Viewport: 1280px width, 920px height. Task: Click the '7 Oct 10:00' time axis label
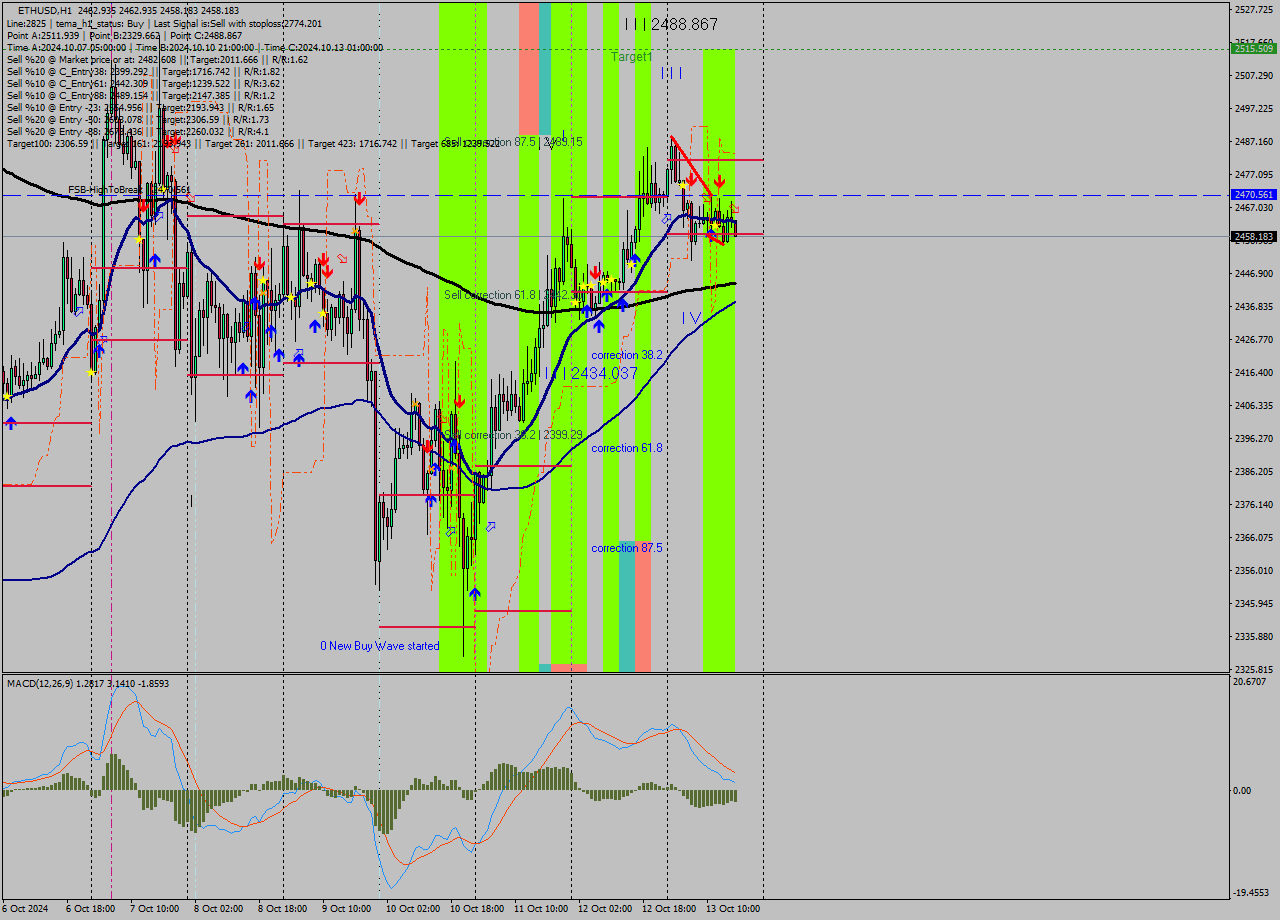[x=155, y=909]
